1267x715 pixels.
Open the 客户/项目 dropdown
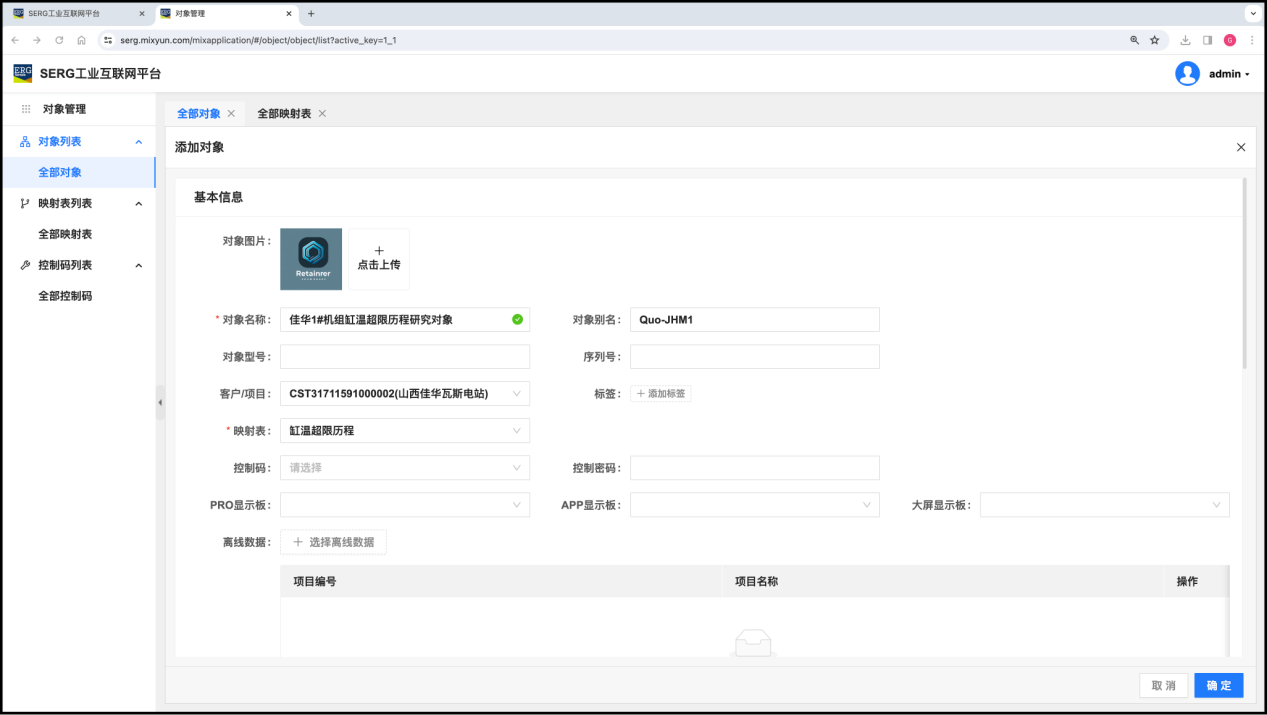point(405,394)
